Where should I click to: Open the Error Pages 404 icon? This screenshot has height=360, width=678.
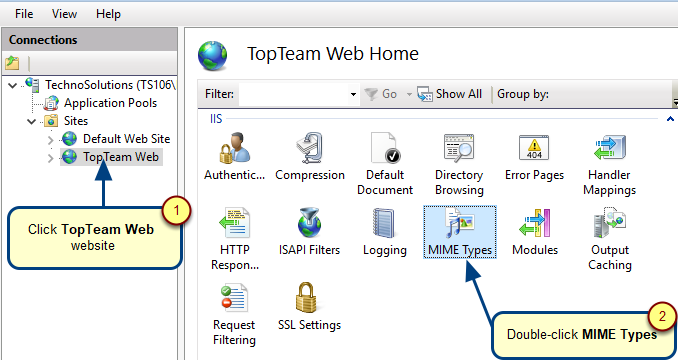pos(534,148)
